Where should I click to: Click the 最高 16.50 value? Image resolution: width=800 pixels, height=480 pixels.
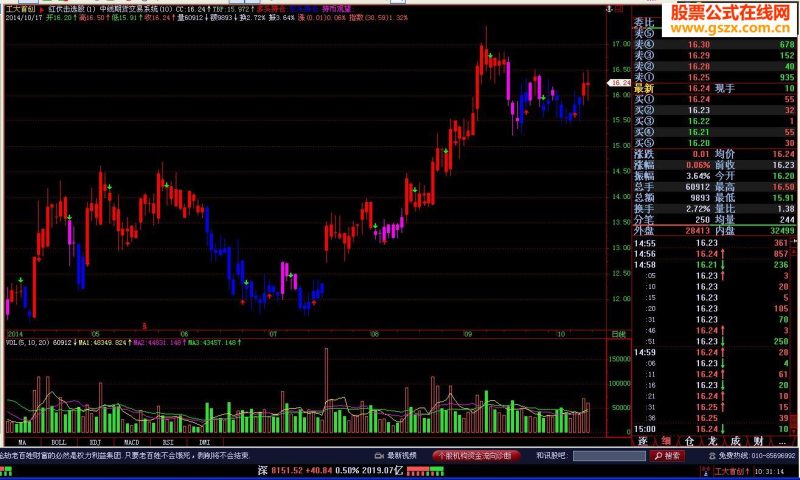pyautogui.click(x=786, y=187)
